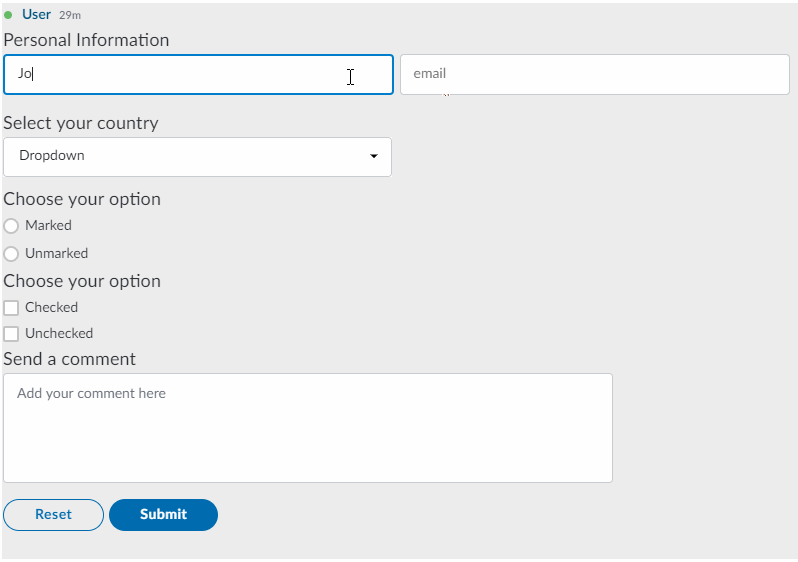Click into the email input field
The width and height of the screenshot is (798, 562).
[x=595, y=74]
